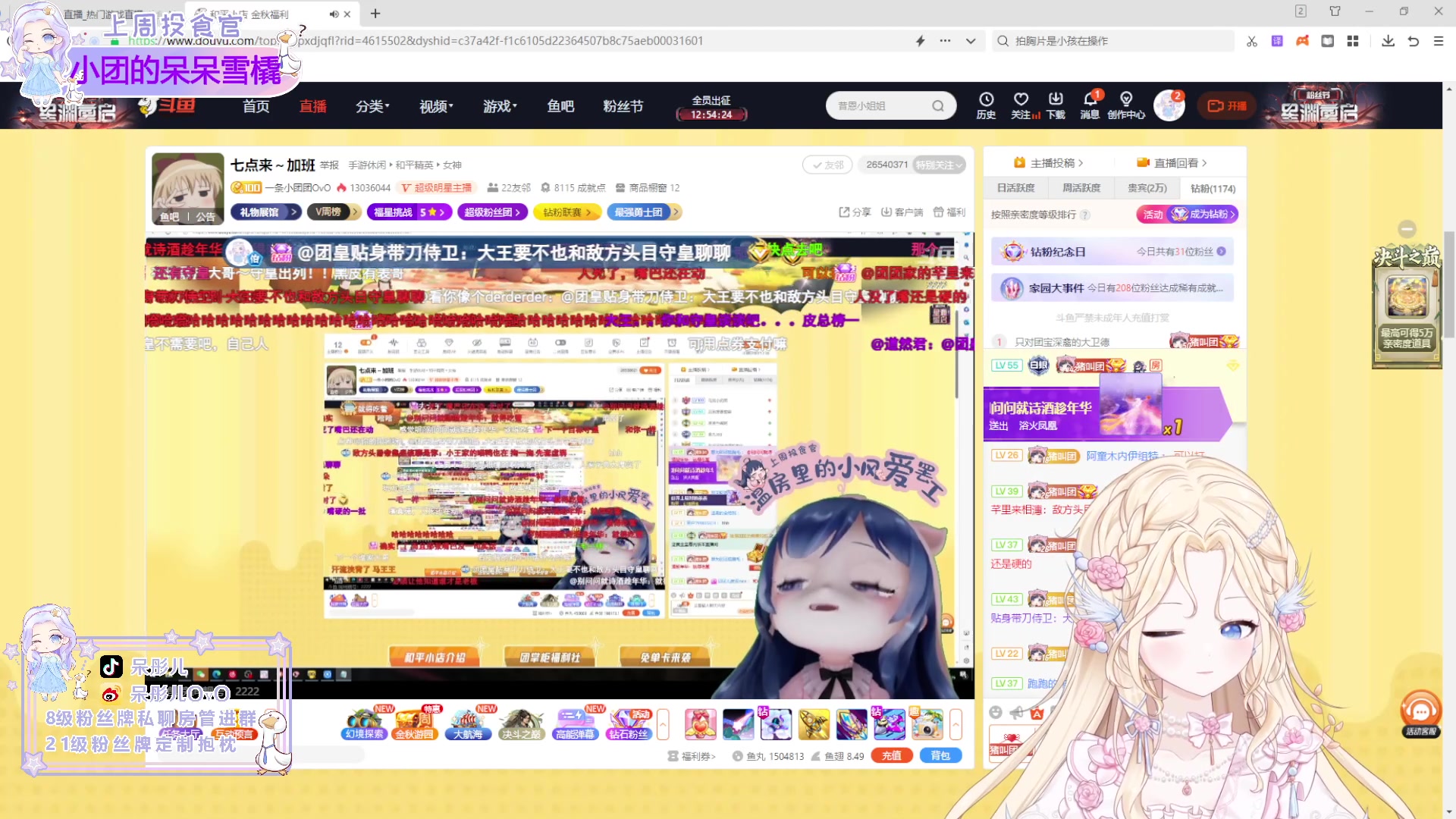Send the golden rocket gift

(814, 724)
